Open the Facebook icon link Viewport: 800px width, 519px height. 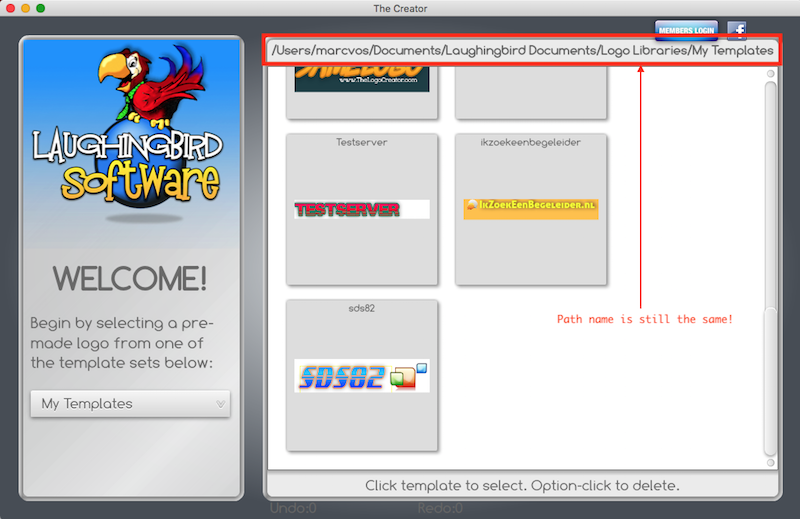point(736,30)
